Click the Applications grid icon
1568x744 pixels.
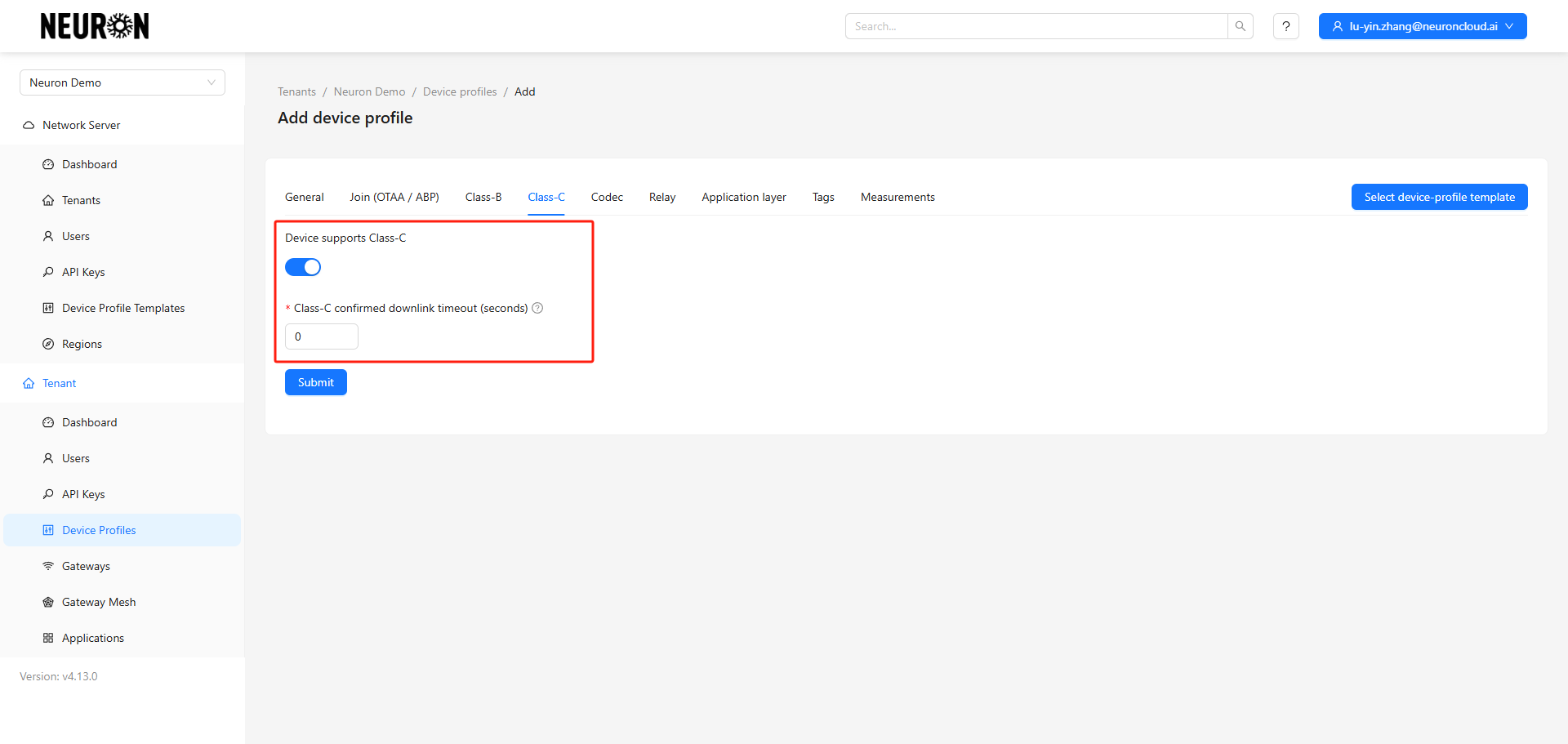tap(48, 638)
